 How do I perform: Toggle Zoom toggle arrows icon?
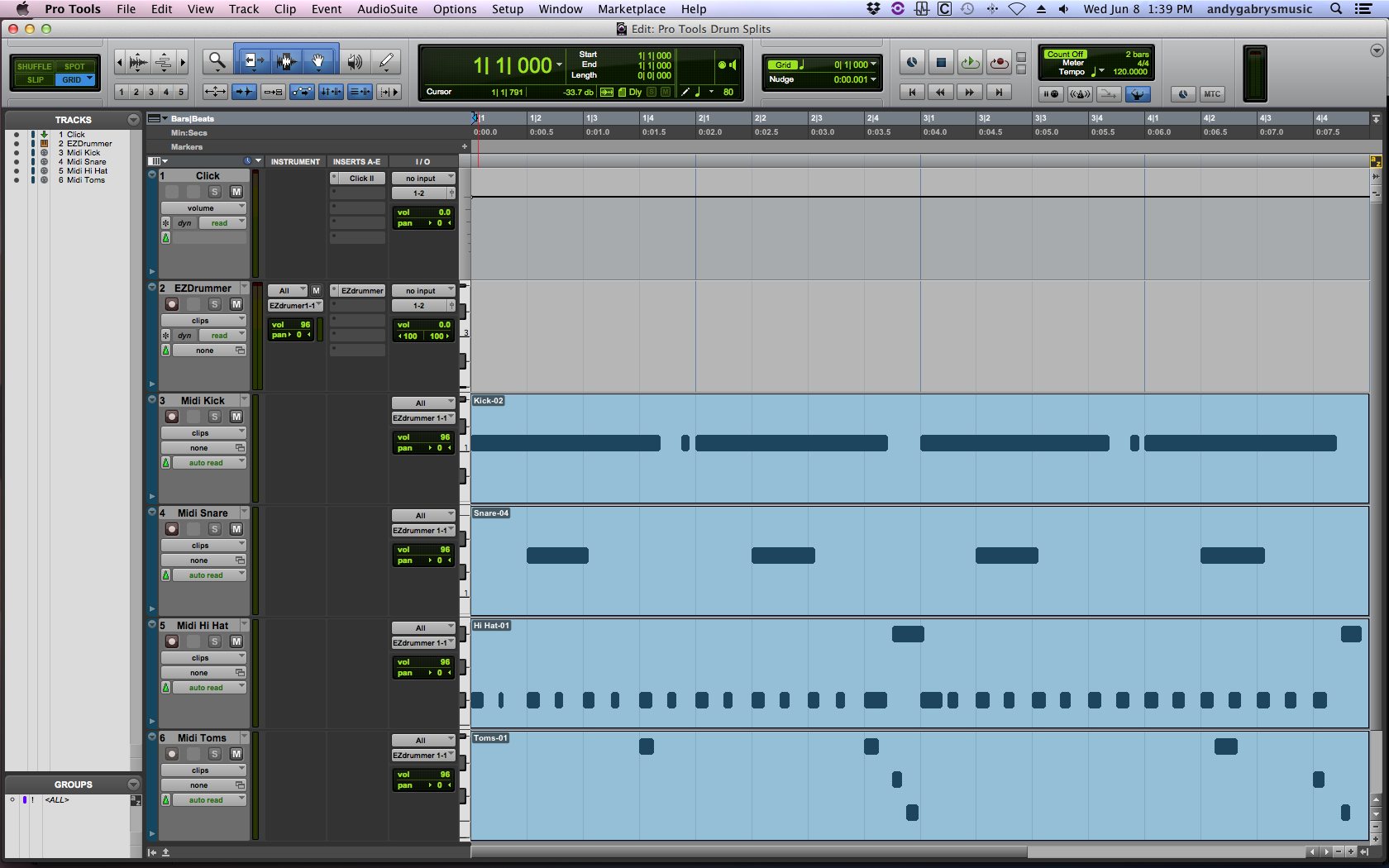(x=215, y=92)
